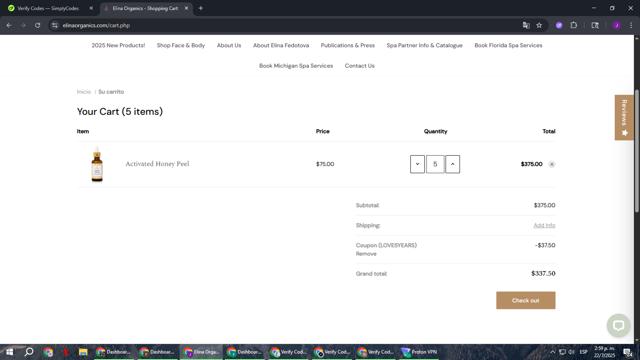640x360 pixels.
Task: Click the taskbar clock and date
Action: click(604, 352)
